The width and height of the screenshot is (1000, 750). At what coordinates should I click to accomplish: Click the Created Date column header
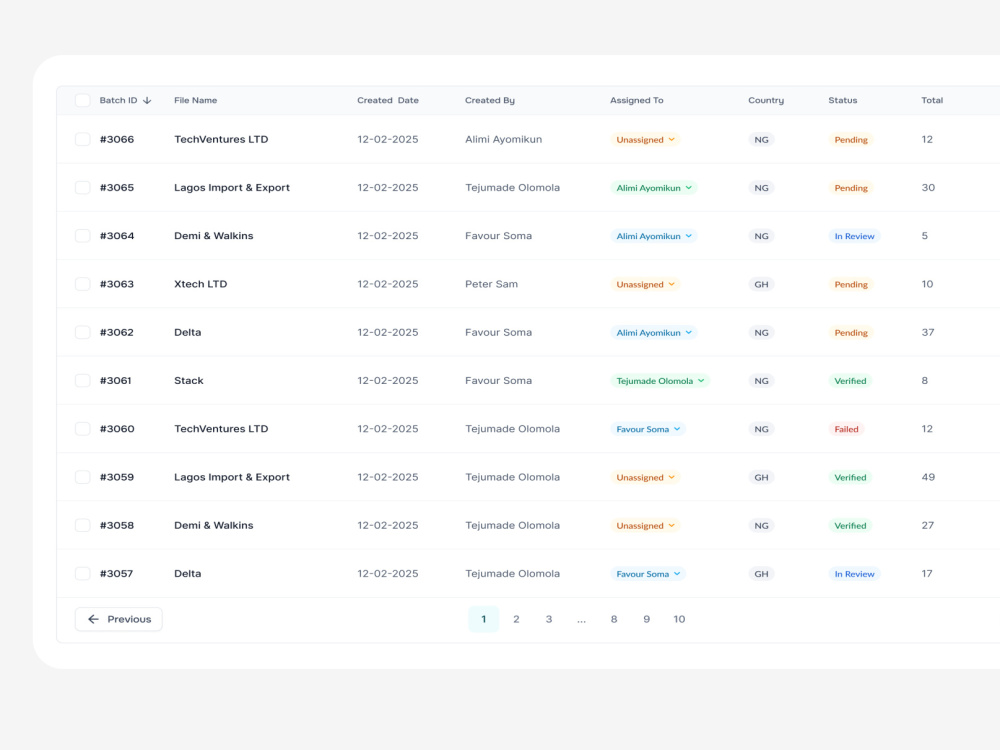[x=388, y=100]
